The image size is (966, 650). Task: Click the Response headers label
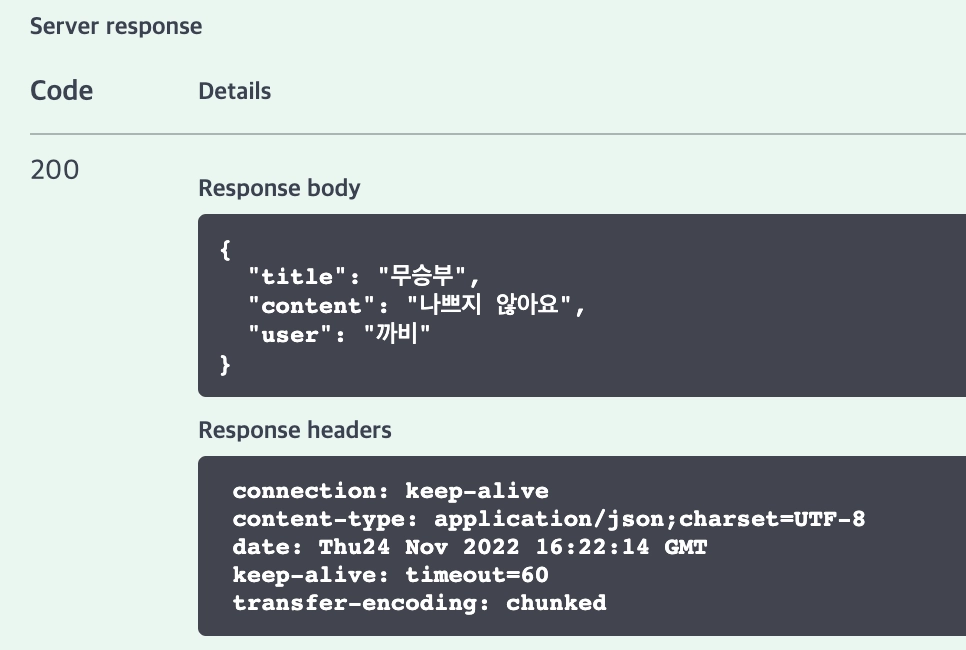295,430
